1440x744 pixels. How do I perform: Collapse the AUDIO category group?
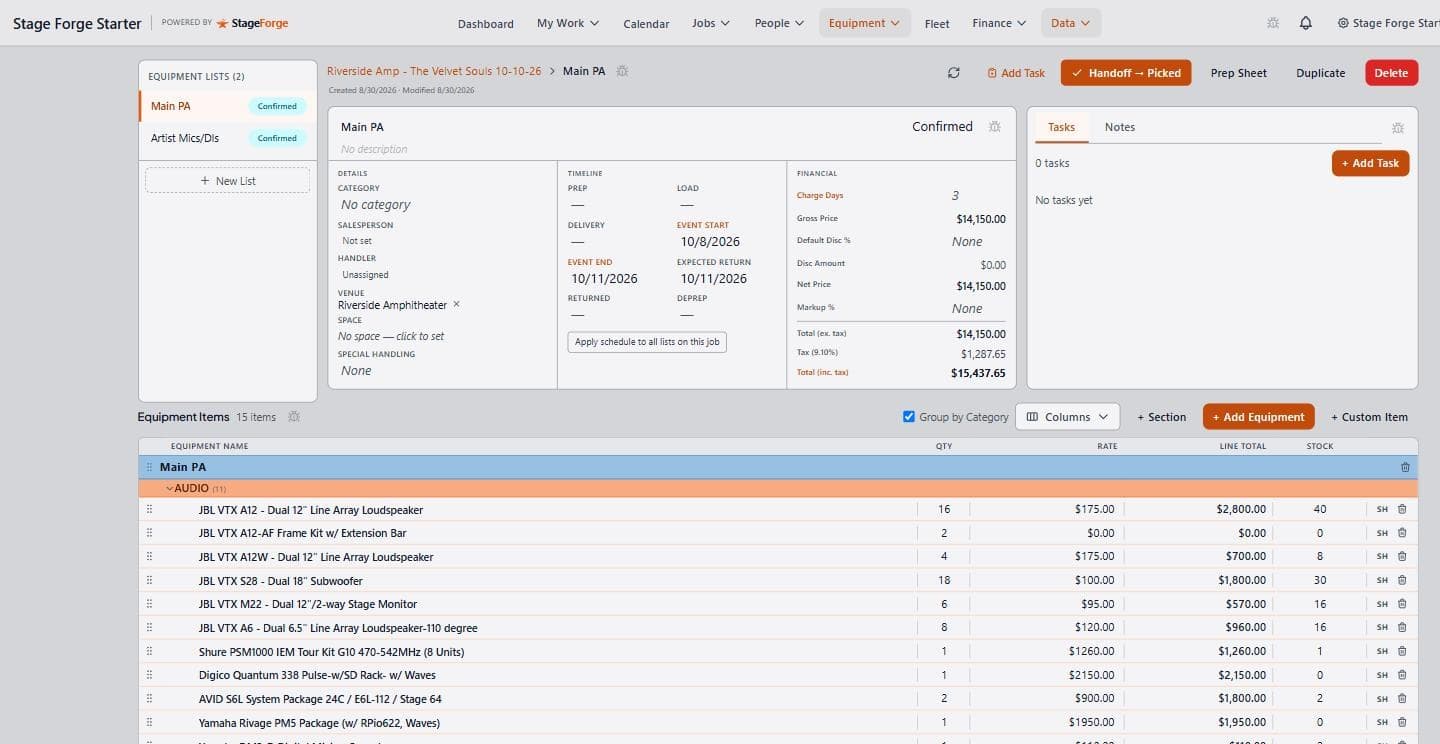click(x=170, y=488)
